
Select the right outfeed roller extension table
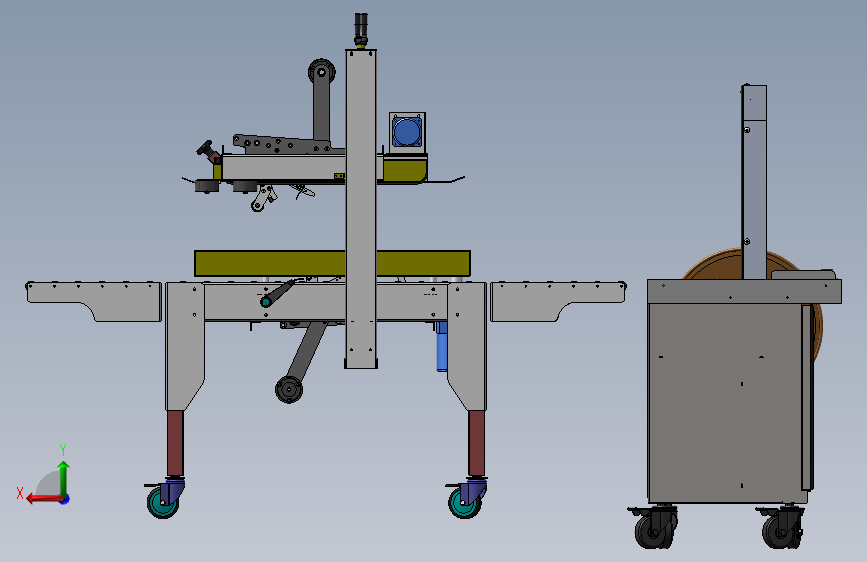tap(558, 300)
